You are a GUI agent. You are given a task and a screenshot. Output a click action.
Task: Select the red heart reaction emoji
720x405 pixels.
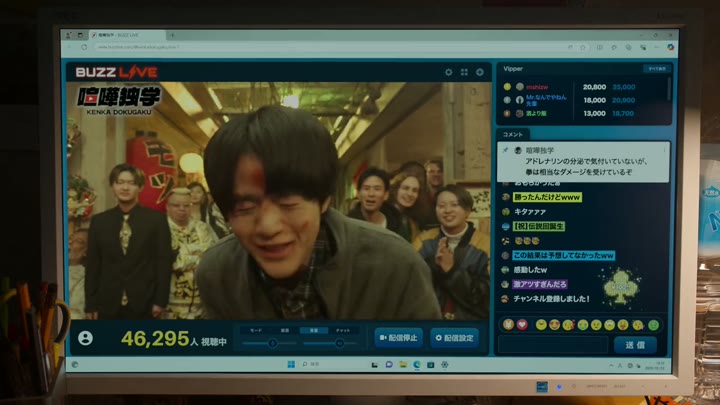coord(522,325)
